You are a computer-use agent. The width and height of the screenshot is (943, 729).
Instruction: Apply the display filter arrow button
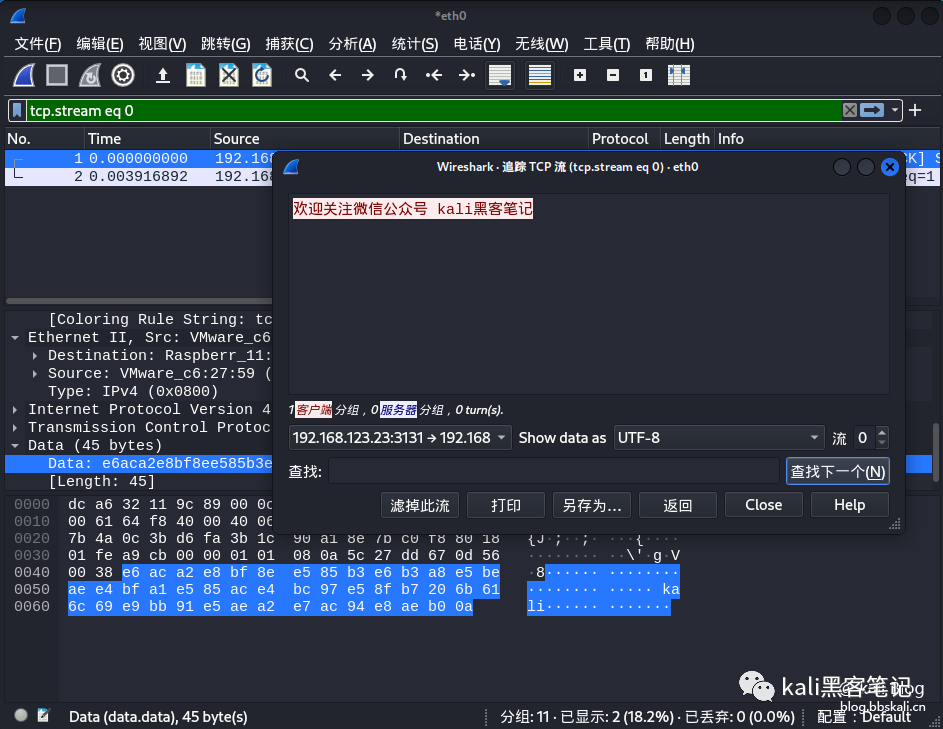point(872,110)
